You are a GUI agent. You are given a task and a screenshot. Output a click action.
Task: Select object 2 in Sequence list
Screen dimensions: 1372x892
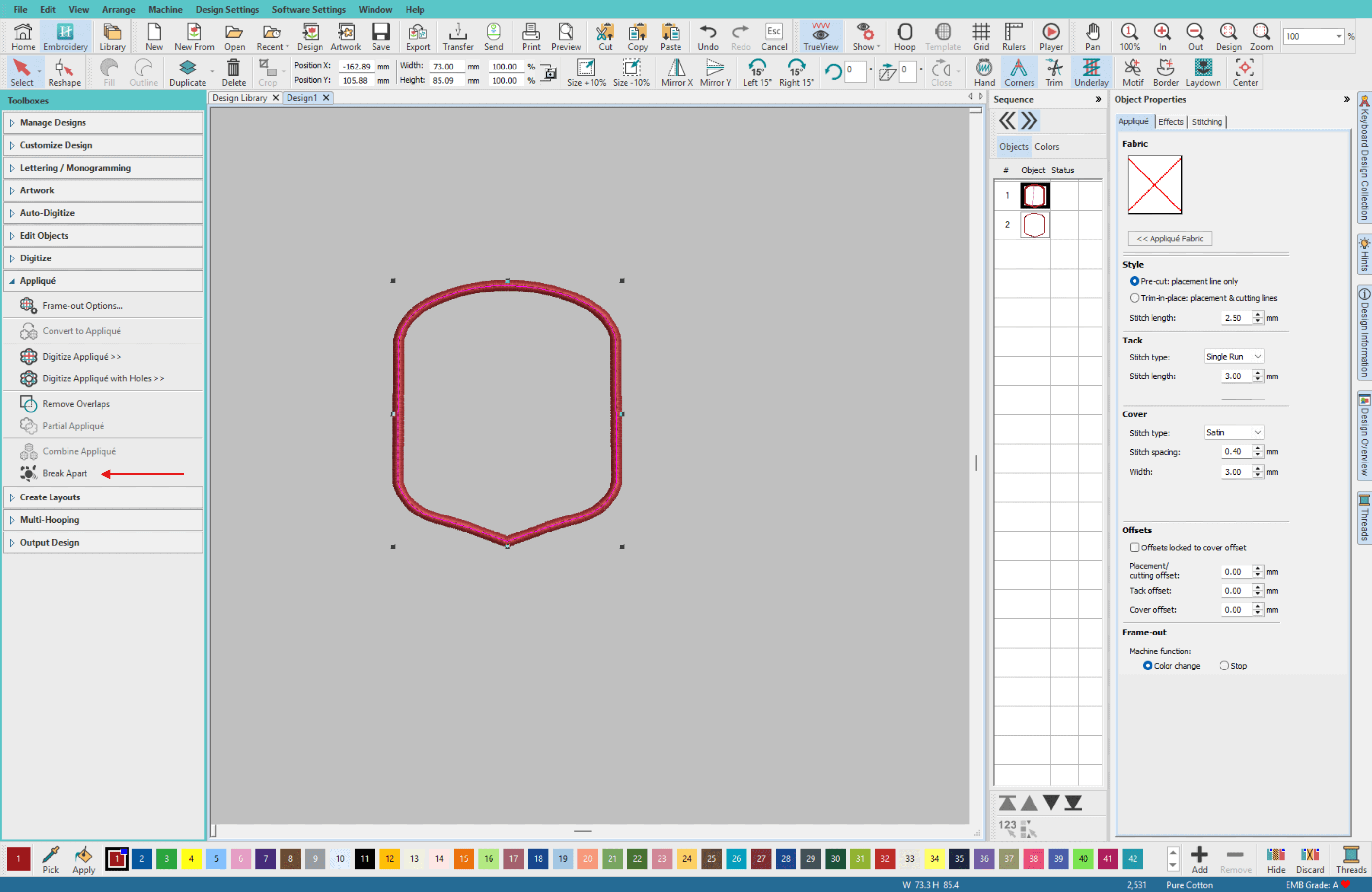[1034, 225]
